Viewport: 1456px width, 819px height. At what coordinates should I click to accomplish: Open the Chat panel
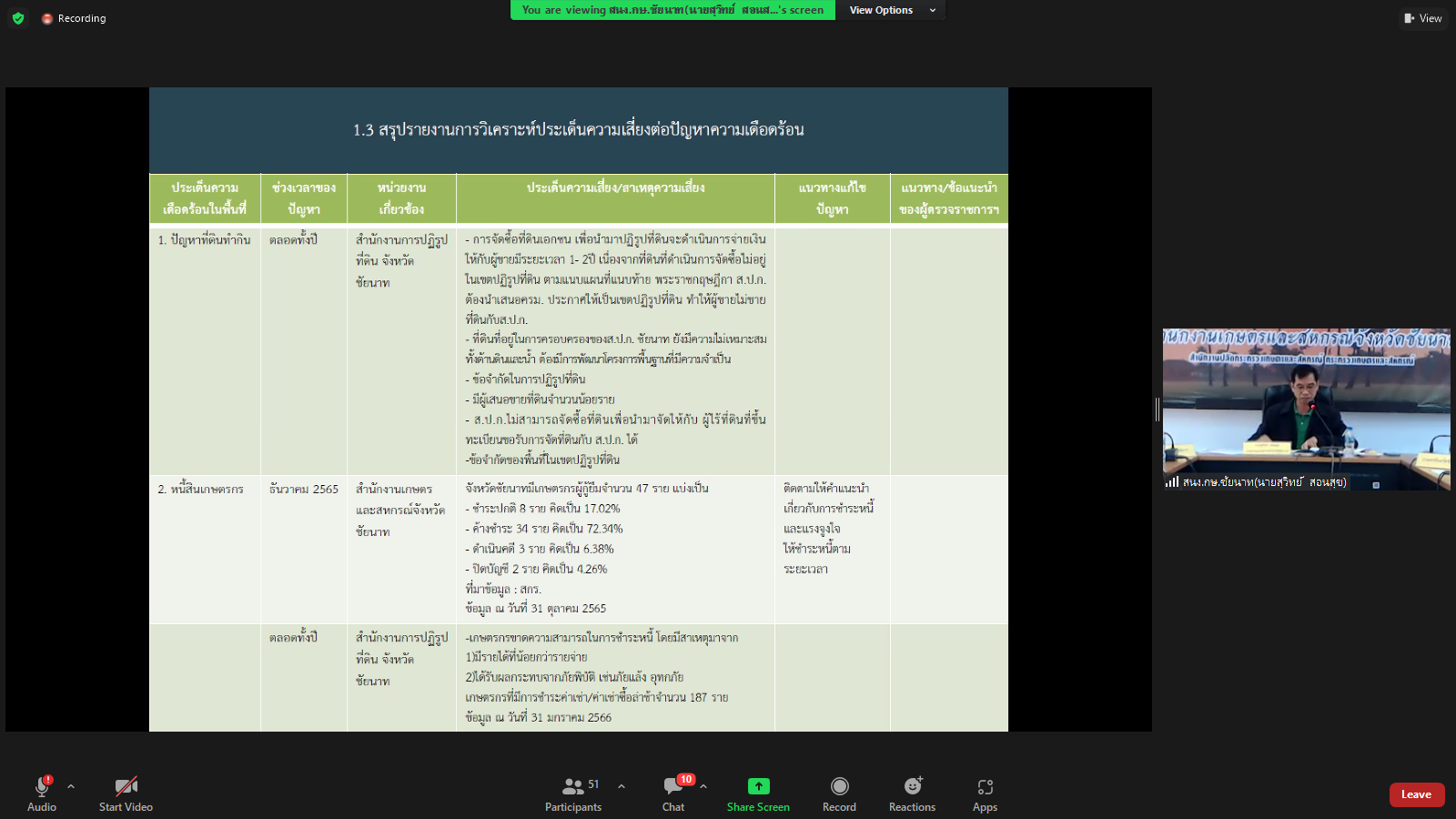[x=673, y=794]
